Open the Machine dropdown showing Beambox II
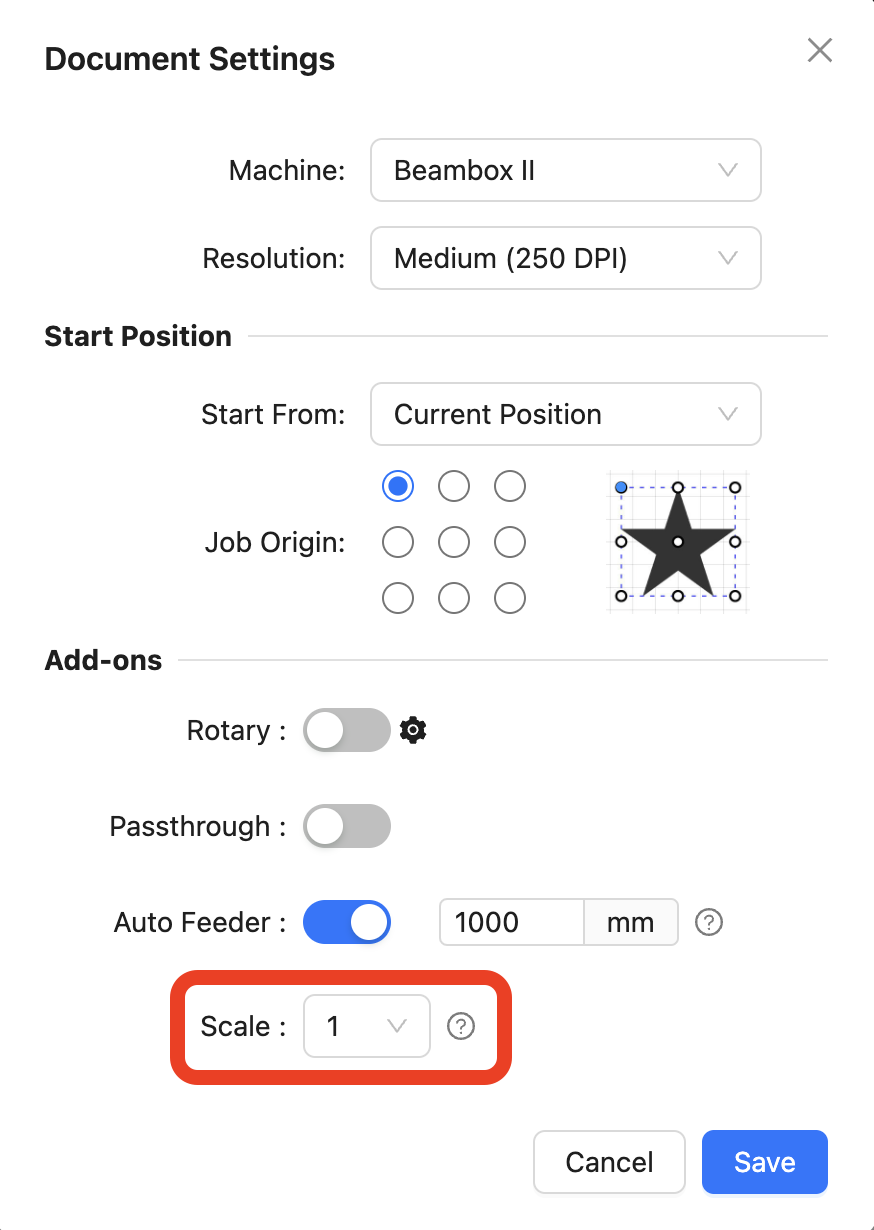874x1230 pixels. point(566,170)
